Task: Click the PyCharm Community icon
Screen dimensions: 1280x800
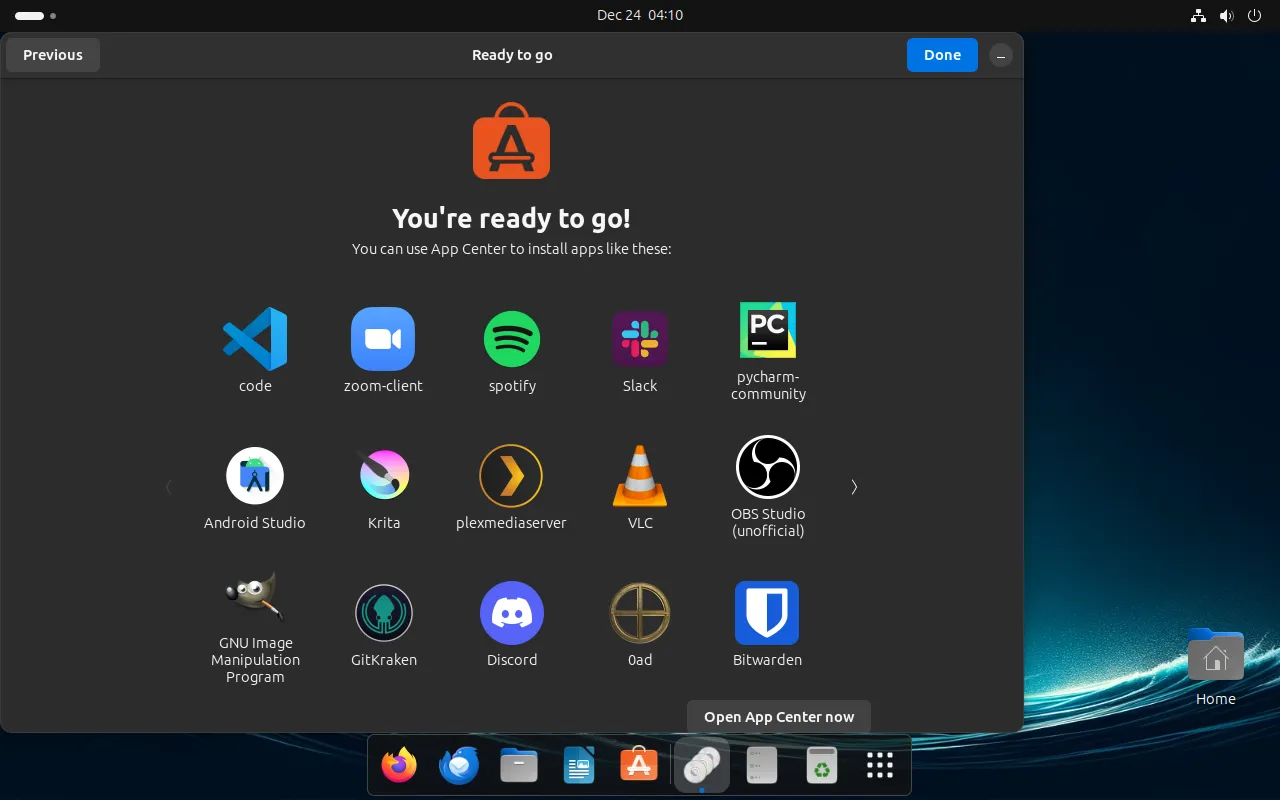Action: (768, 330)
